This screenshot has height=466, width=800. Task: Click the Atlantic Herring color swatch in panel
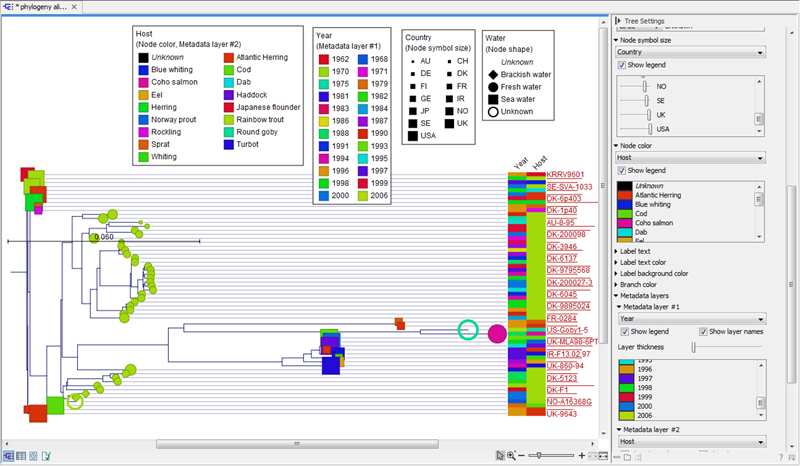click(x=623, y=194)
